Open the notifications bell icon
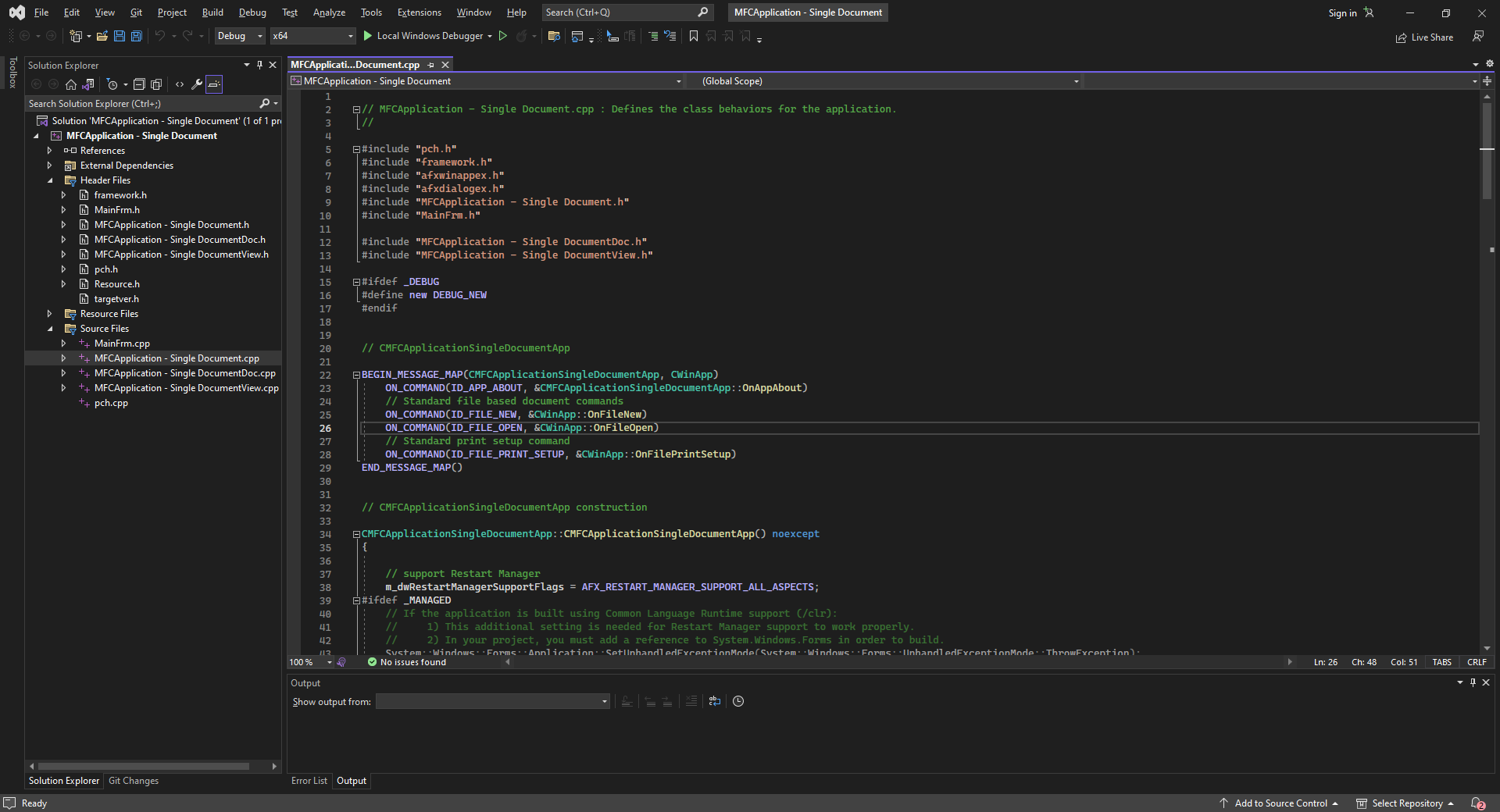 (x=1477, y=803)
